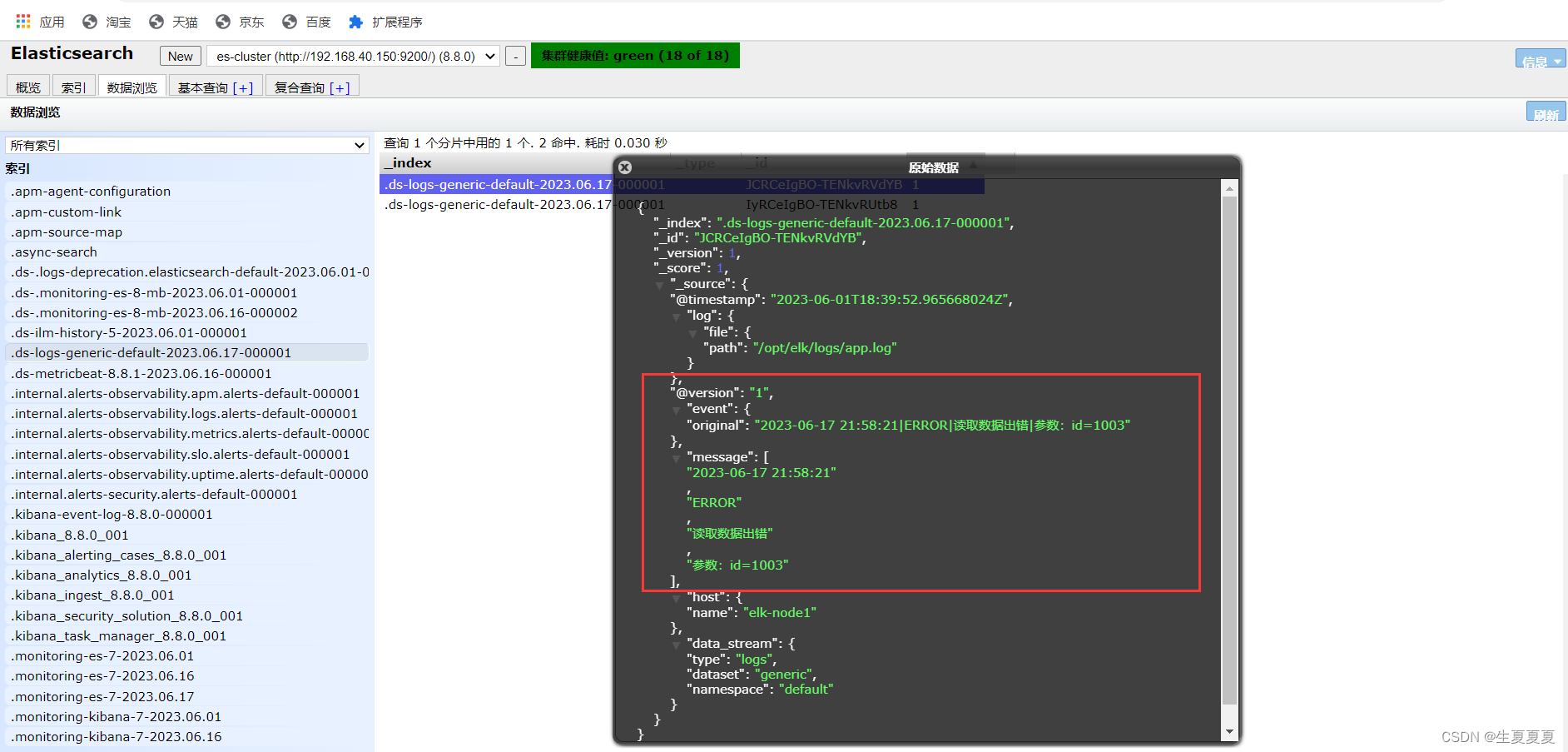The height and width of the screenshot is (752, 1568).
Task: Open the 扩展程序 puzzle-piece bookmark
Action: click(x=385, y=22)
